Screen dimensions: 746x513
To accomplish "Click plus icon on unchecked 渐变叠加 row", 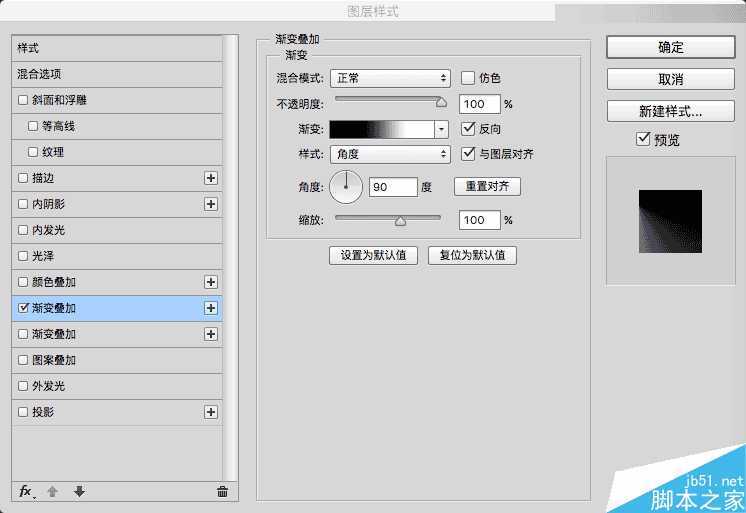I will pos(211,334).
